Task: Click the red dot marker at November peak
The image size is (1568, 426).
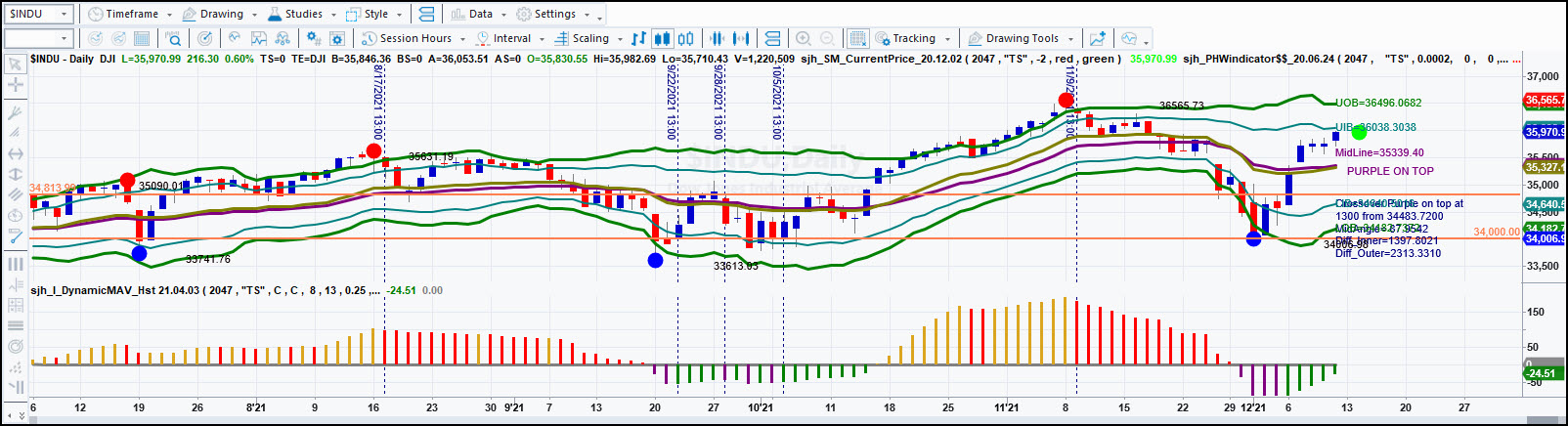Action: click(x=1067, y=100)
